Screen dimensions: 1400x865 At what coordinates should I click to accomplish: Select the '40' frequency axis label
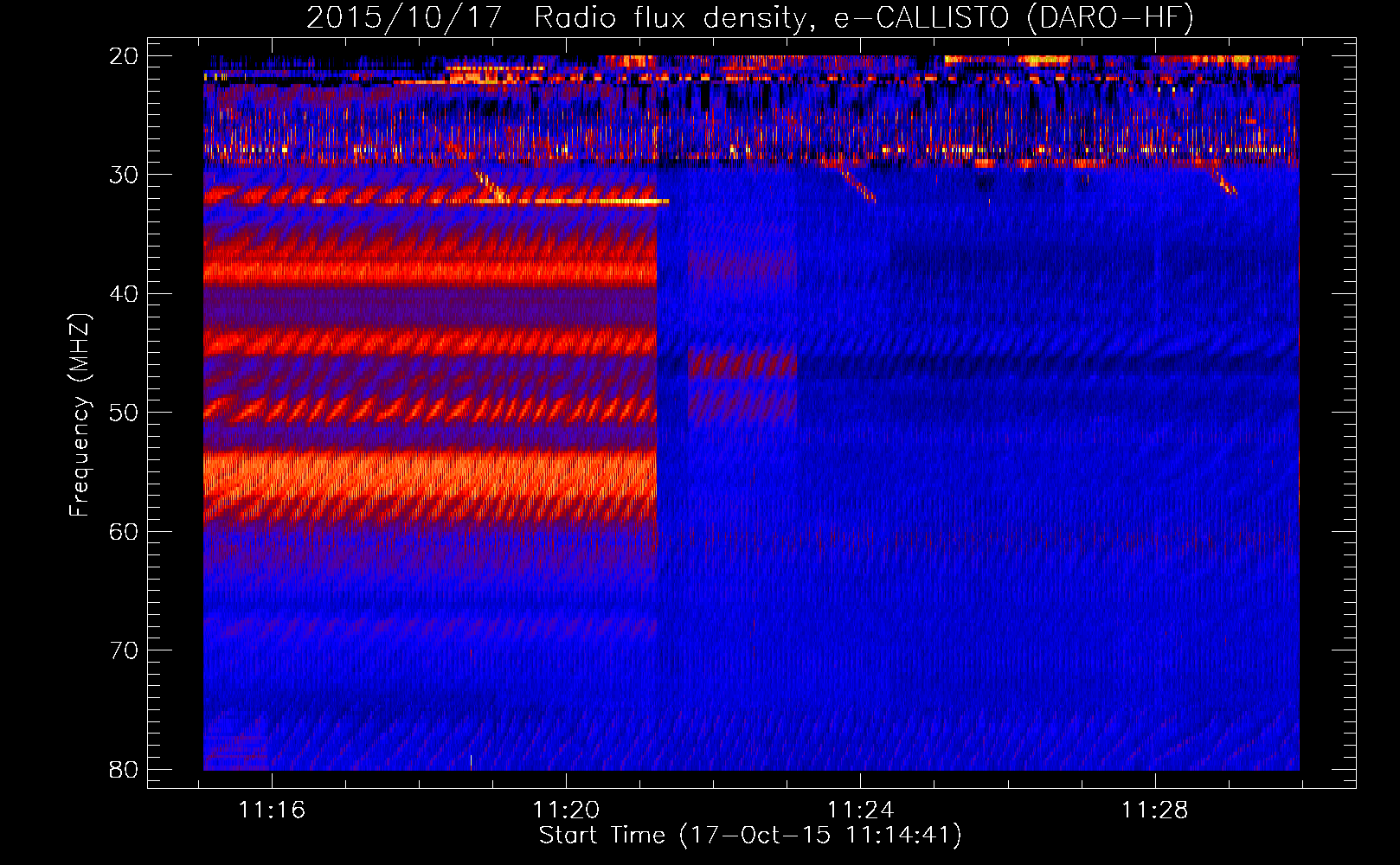(x=124, y=294)
